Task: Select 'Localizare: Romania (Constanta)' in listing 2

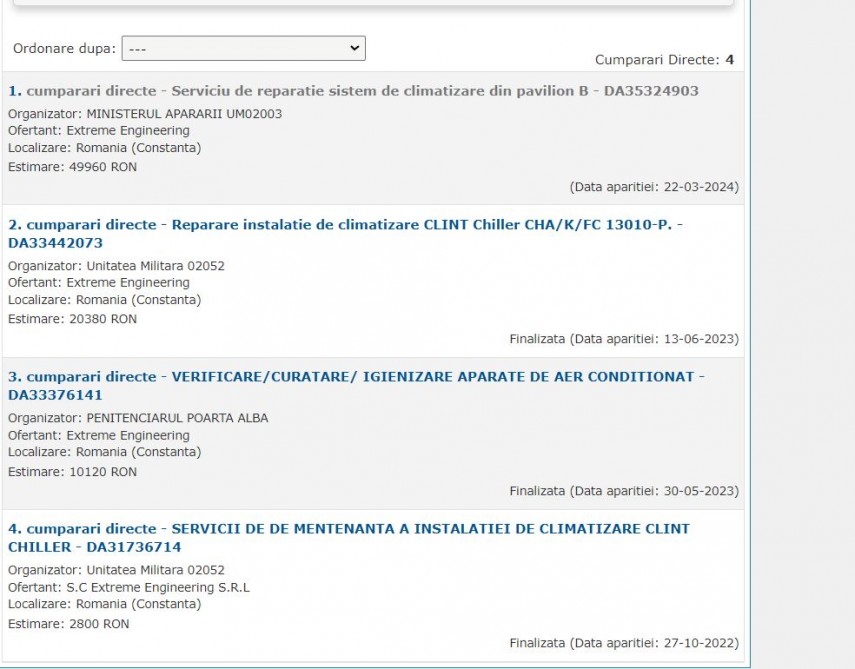Action: coord(105,300)
